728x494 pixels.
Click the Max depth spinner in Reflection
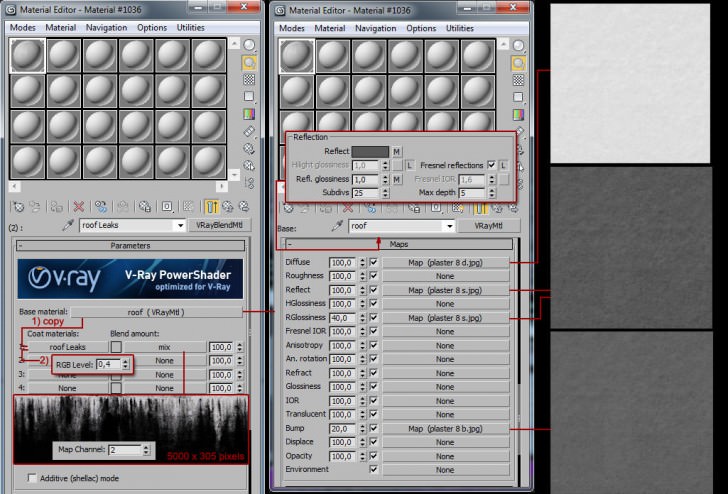492,193
